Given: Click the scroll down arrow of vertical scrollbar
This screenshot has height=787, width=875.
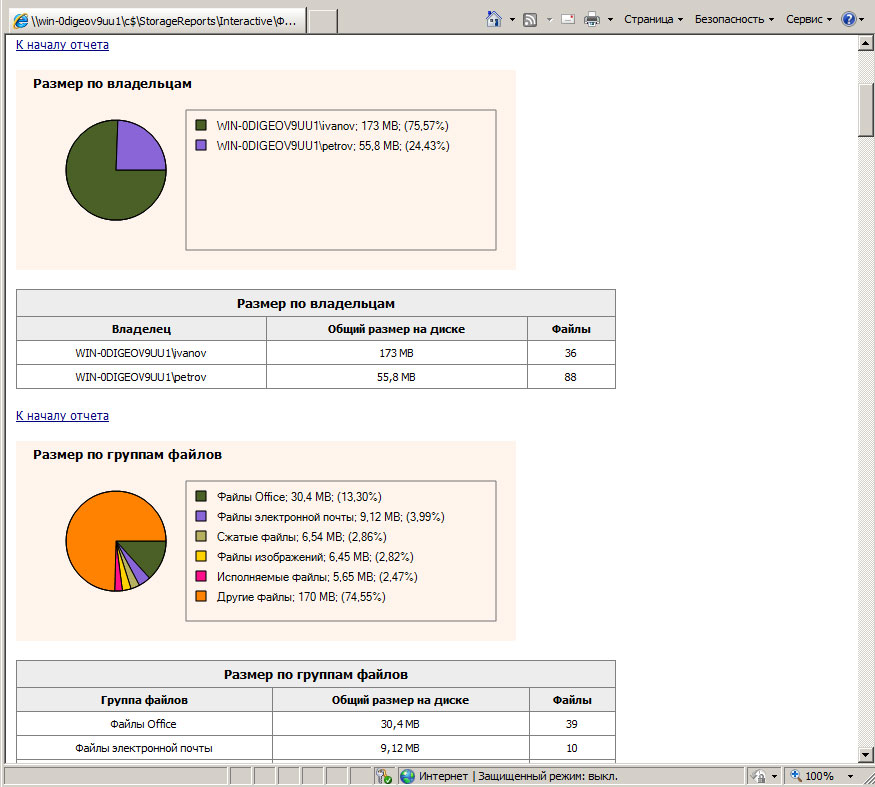Looking at the screenshot, I should coord(866,753).
